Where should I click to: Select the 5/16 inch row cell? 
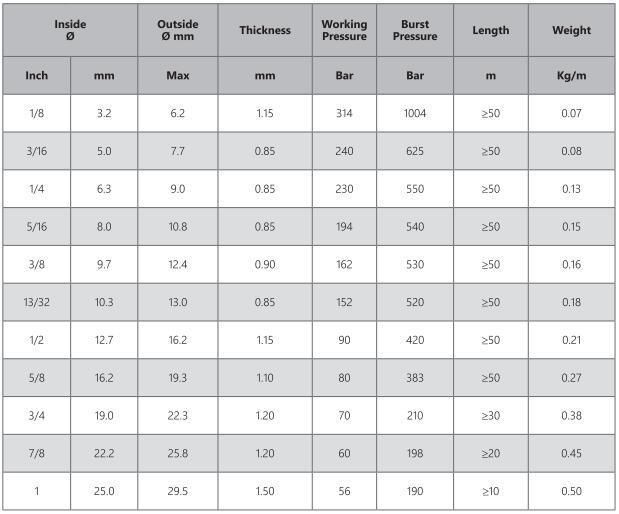click(x=37, y=227)
